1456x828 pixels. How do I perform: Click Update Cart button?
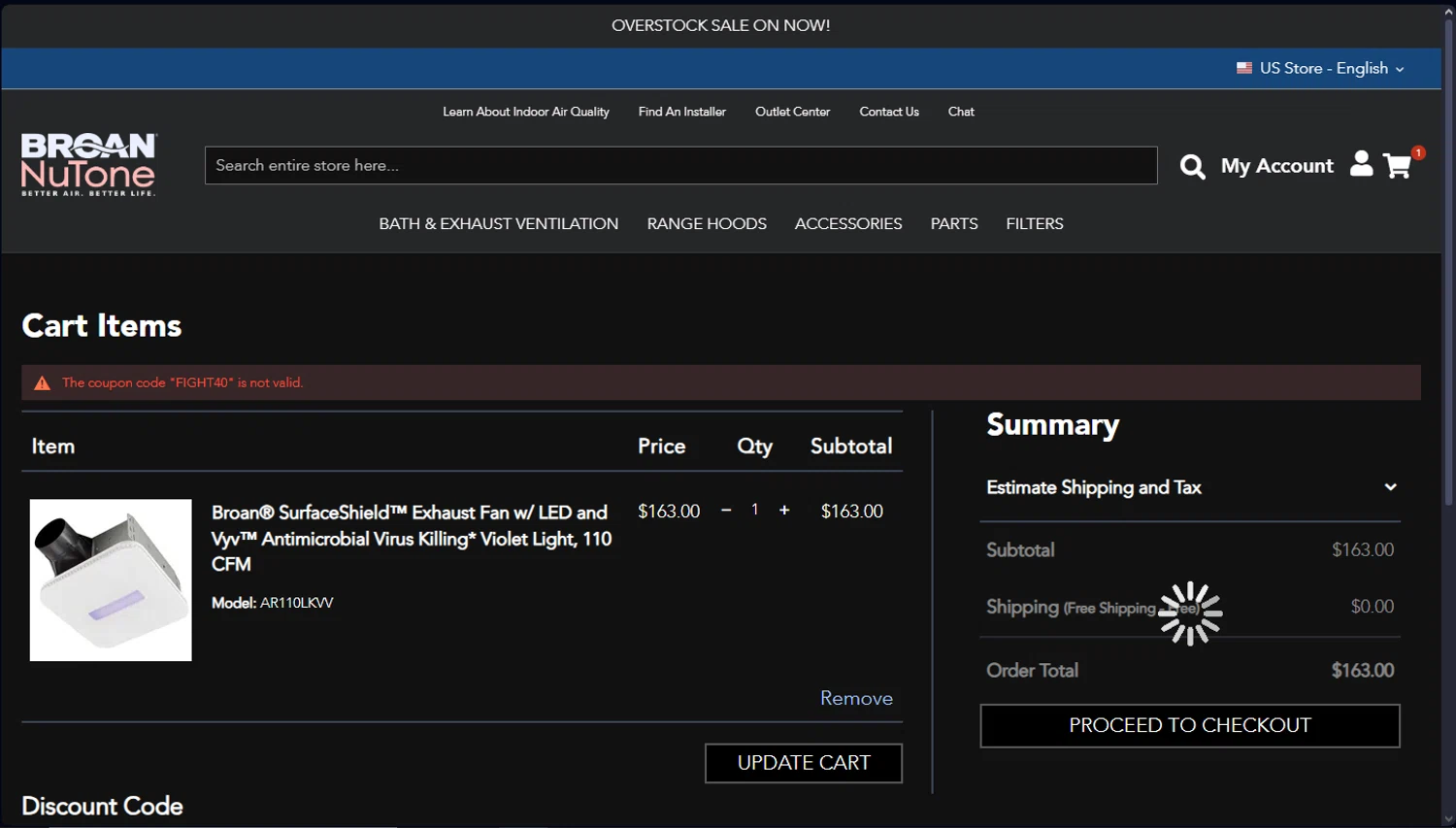tap(804, 763)
